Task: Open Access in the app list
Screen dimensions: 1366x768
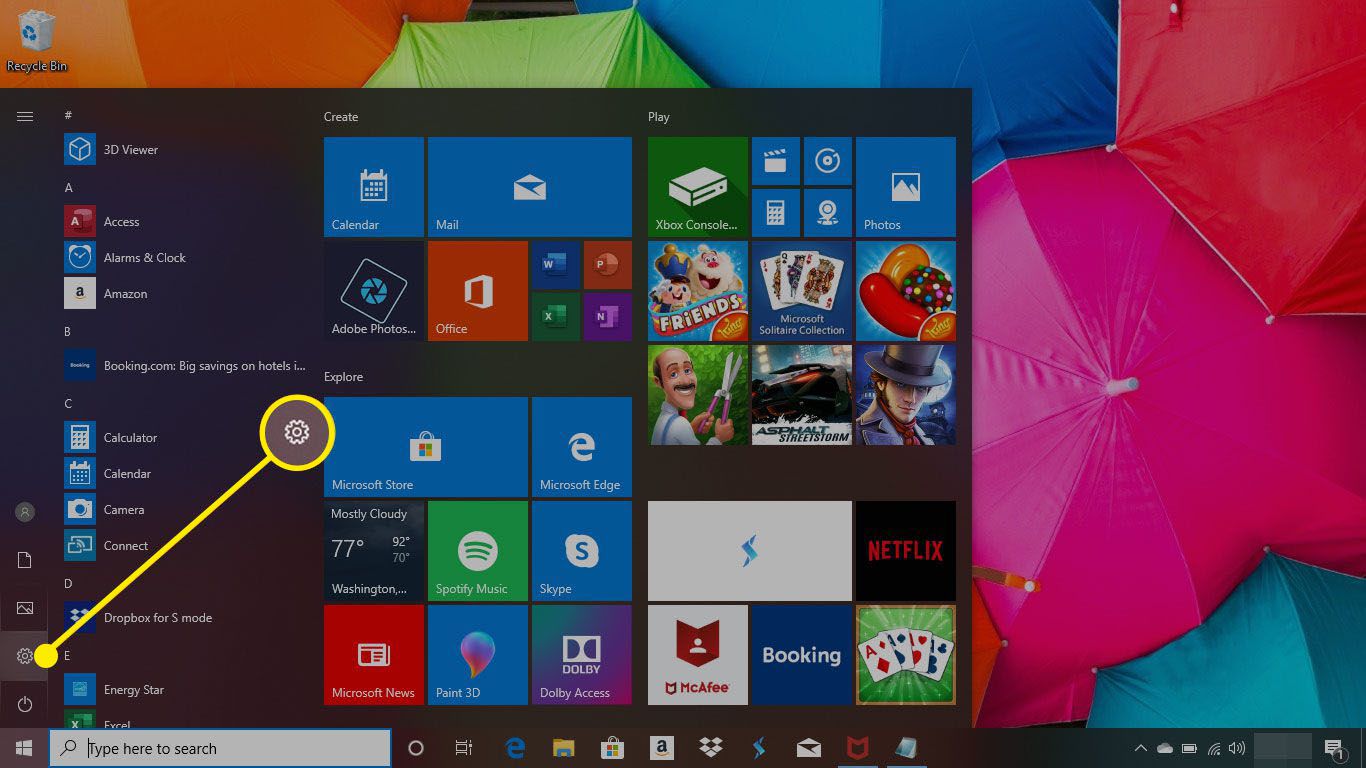Action: [x=185, y=222]
